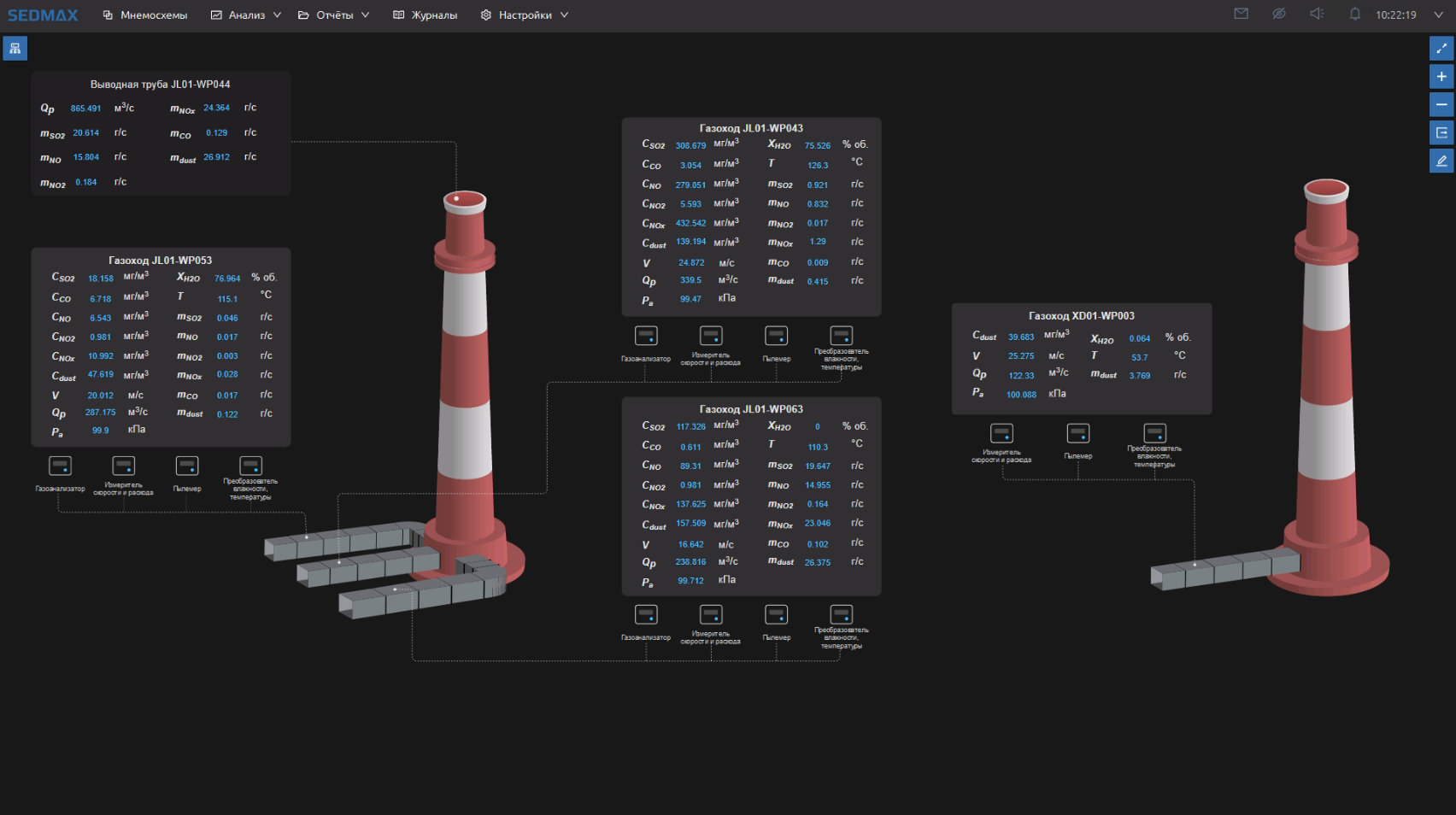This screenshot has height=815, width=1456.
Task: Zoom out with the minus button
Action: point(1441,104)
